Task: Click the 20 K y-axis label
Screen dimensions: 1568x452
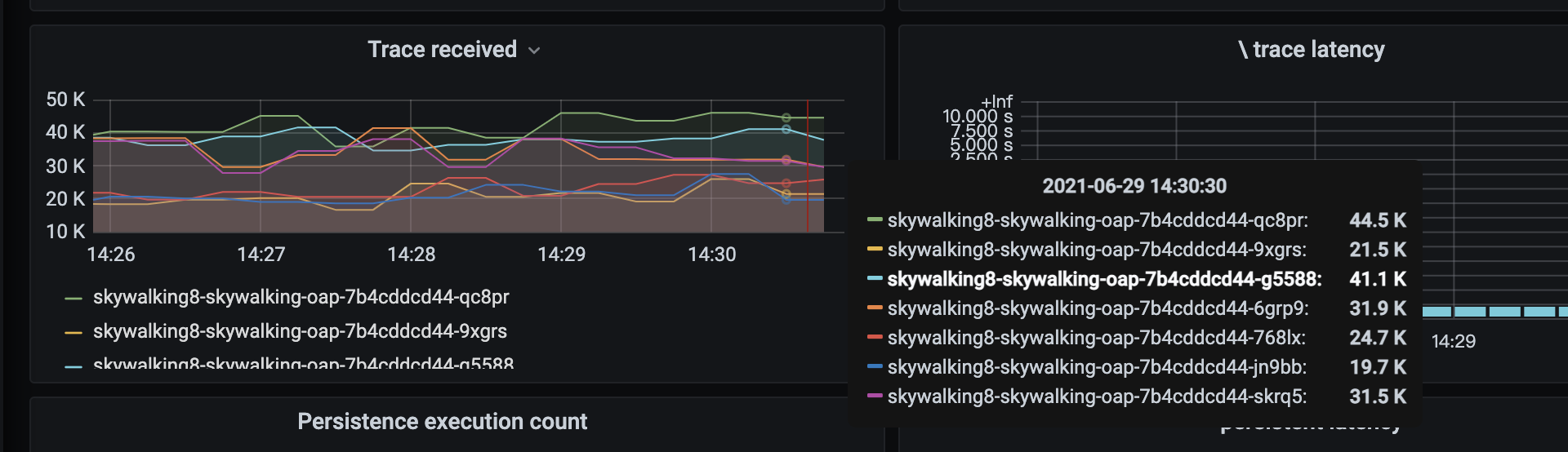Action: point(65,199)
